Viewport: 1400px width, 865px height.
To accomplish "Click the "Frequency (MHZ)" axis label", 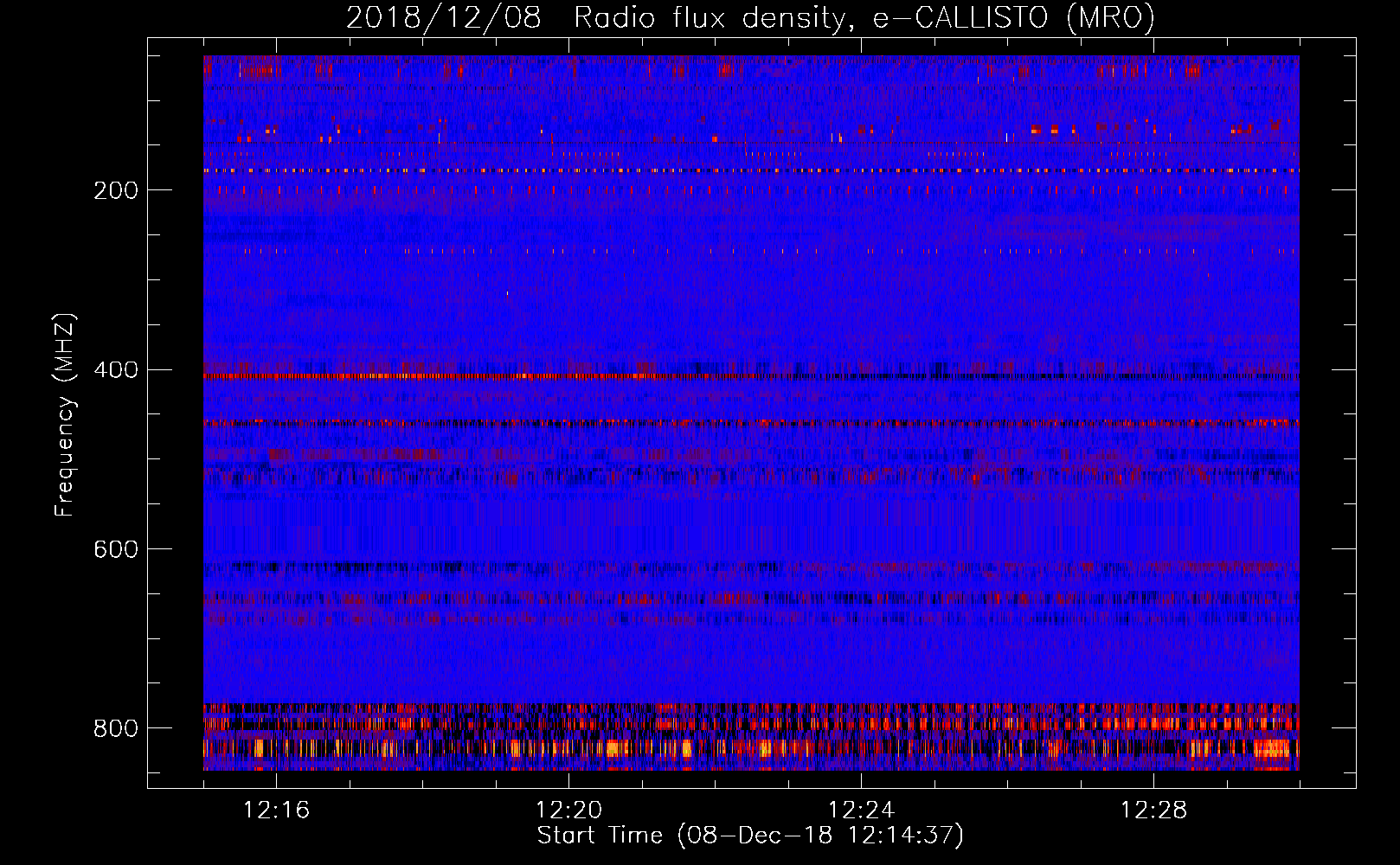I will point(65,414).
